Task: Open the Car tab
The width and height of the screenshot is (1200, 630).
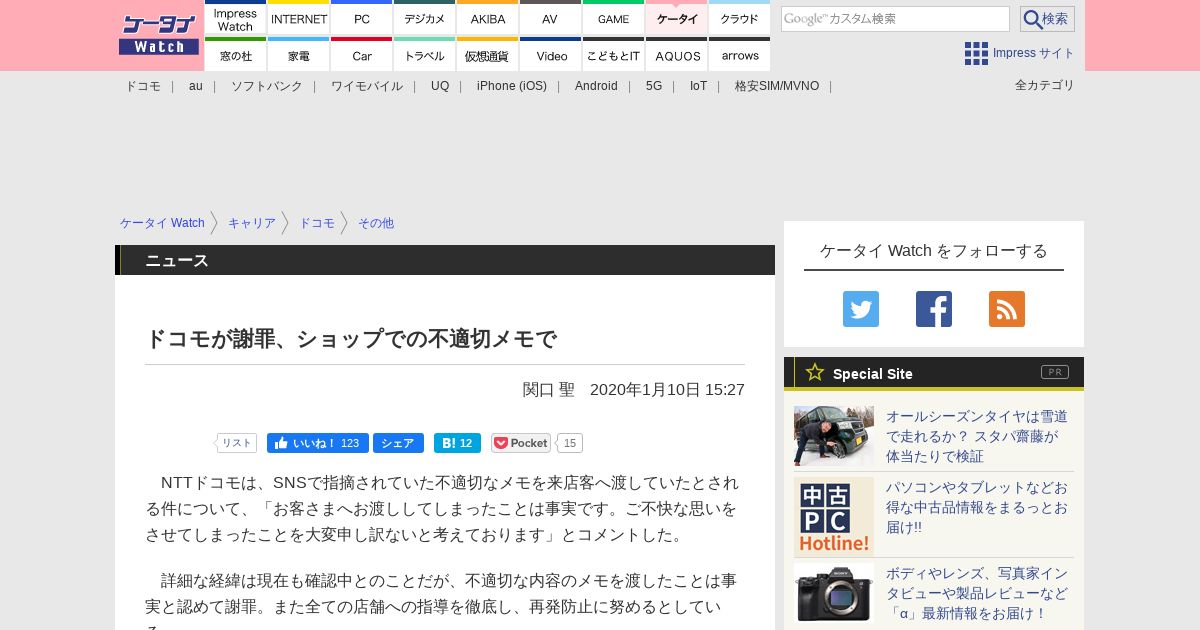Action: click(x=362, y=55)
